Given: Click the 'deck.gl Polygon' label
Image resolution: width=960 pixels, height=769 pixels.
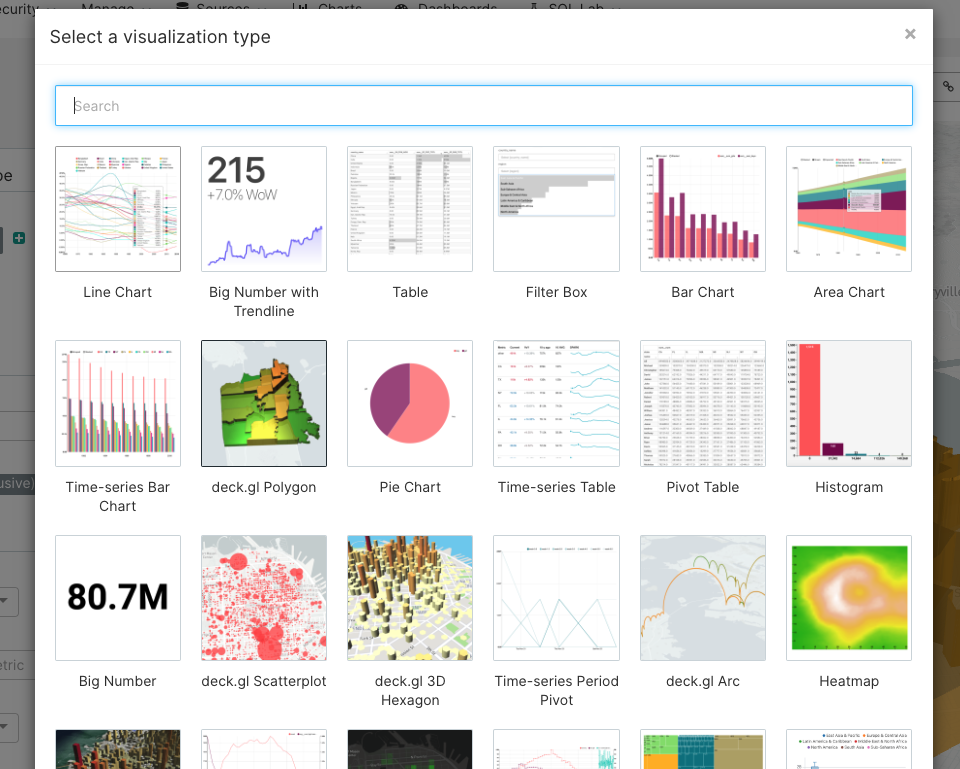Looking at the screenshot, I should 264,487.
